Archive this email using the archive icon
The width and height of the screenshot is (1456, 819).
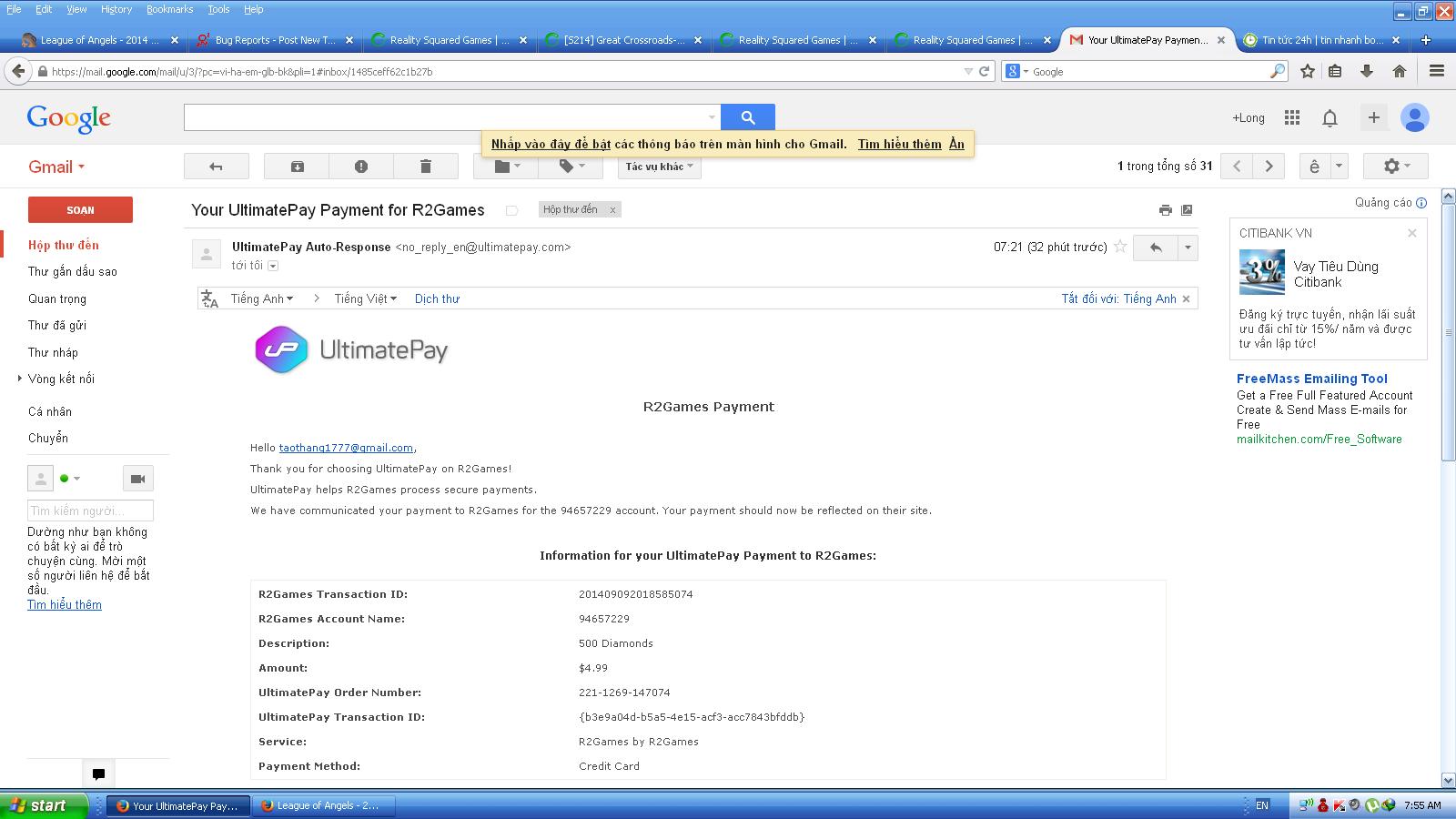tap(297, 167)
